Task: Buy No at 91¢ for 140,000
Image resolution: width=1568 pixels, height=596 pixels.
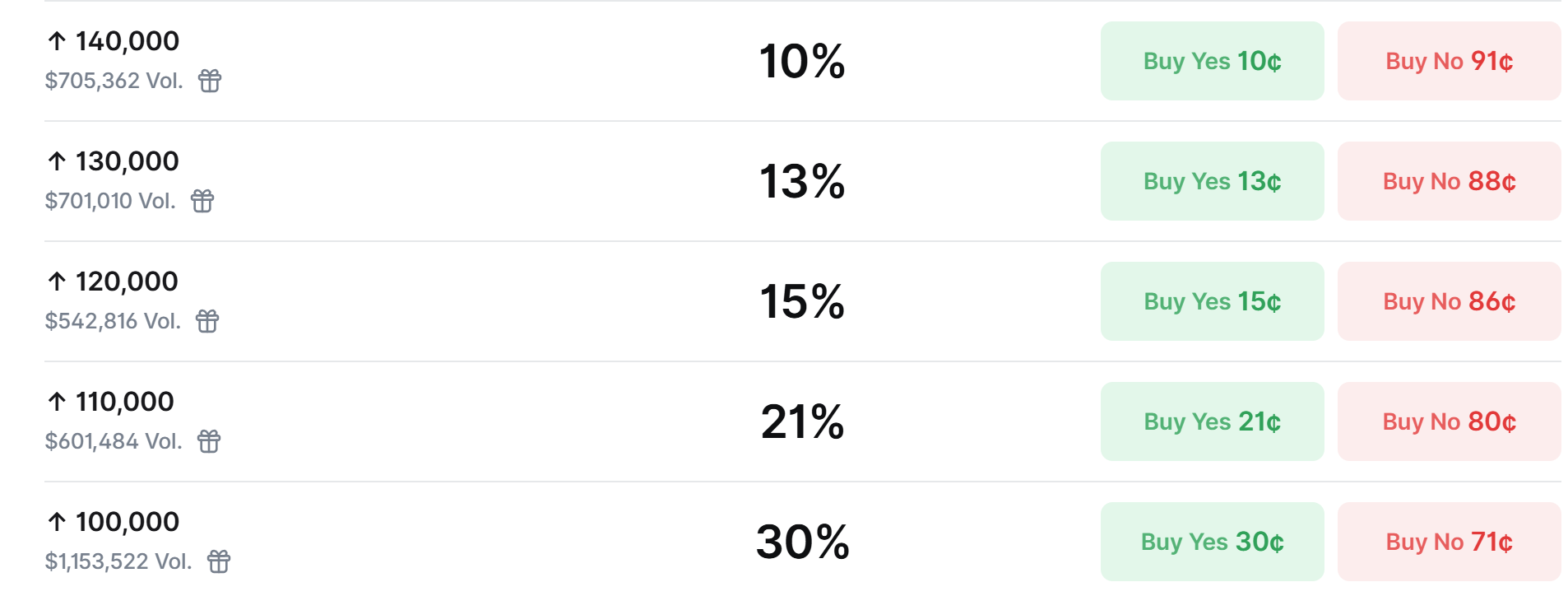Action: pyautogui.click(x=1449, y=61)
